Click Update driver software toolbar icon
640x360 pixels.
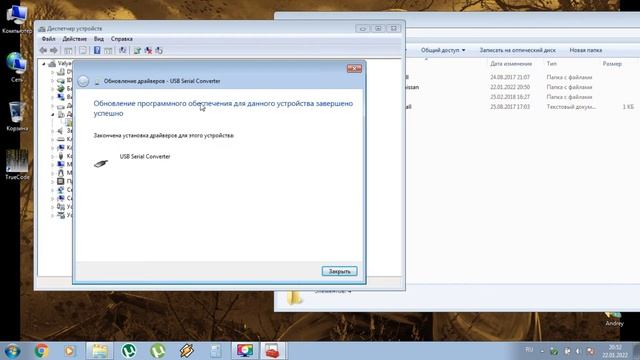pos(137,50)
